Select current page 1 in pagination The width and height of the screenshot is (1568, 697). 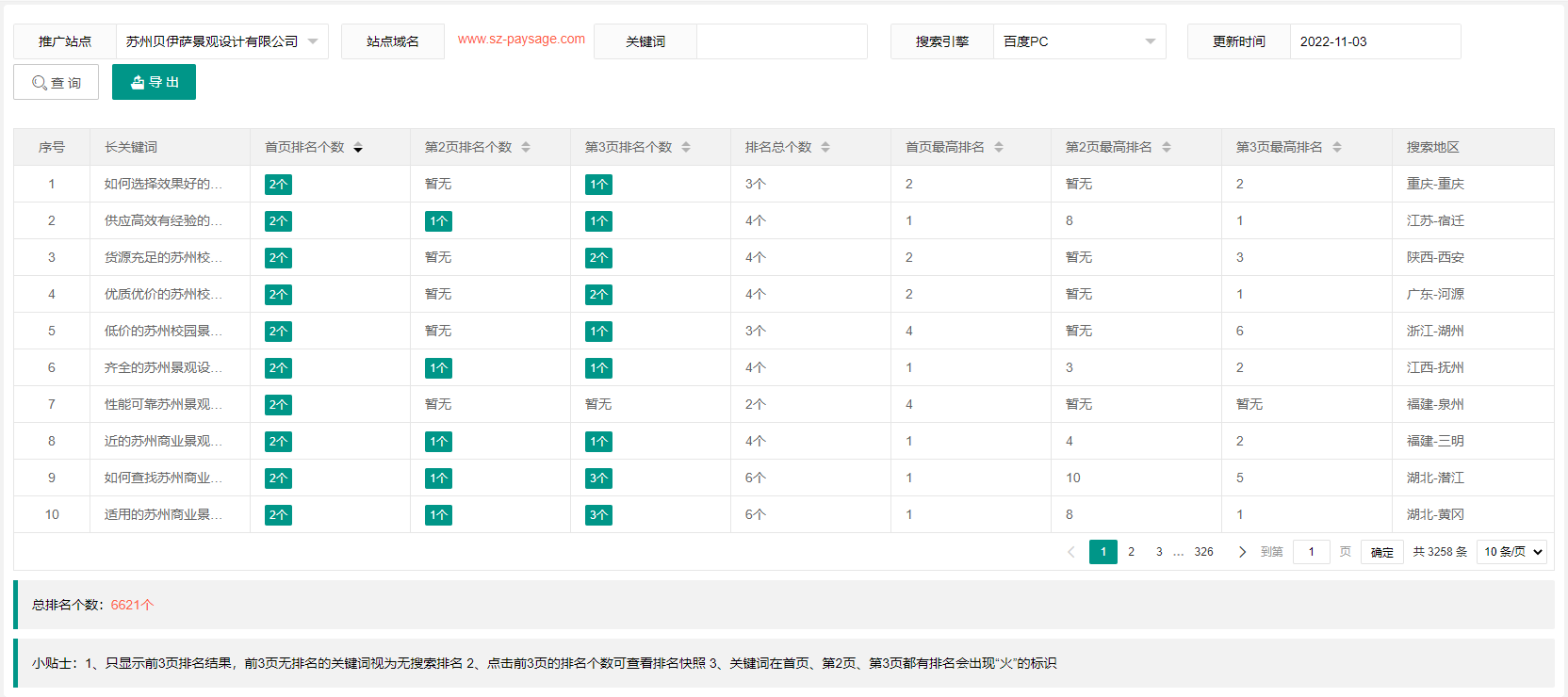pyautogui.click(x=1103, y=552)
